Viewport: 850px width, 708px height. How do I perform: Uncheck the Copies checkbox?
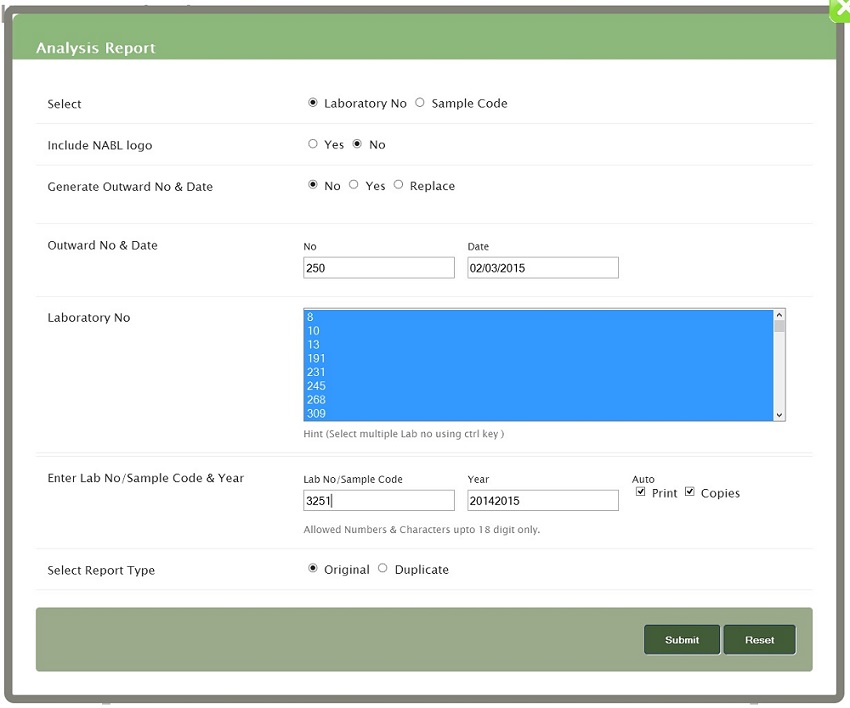pyautogui.click(x=690, y=492)
